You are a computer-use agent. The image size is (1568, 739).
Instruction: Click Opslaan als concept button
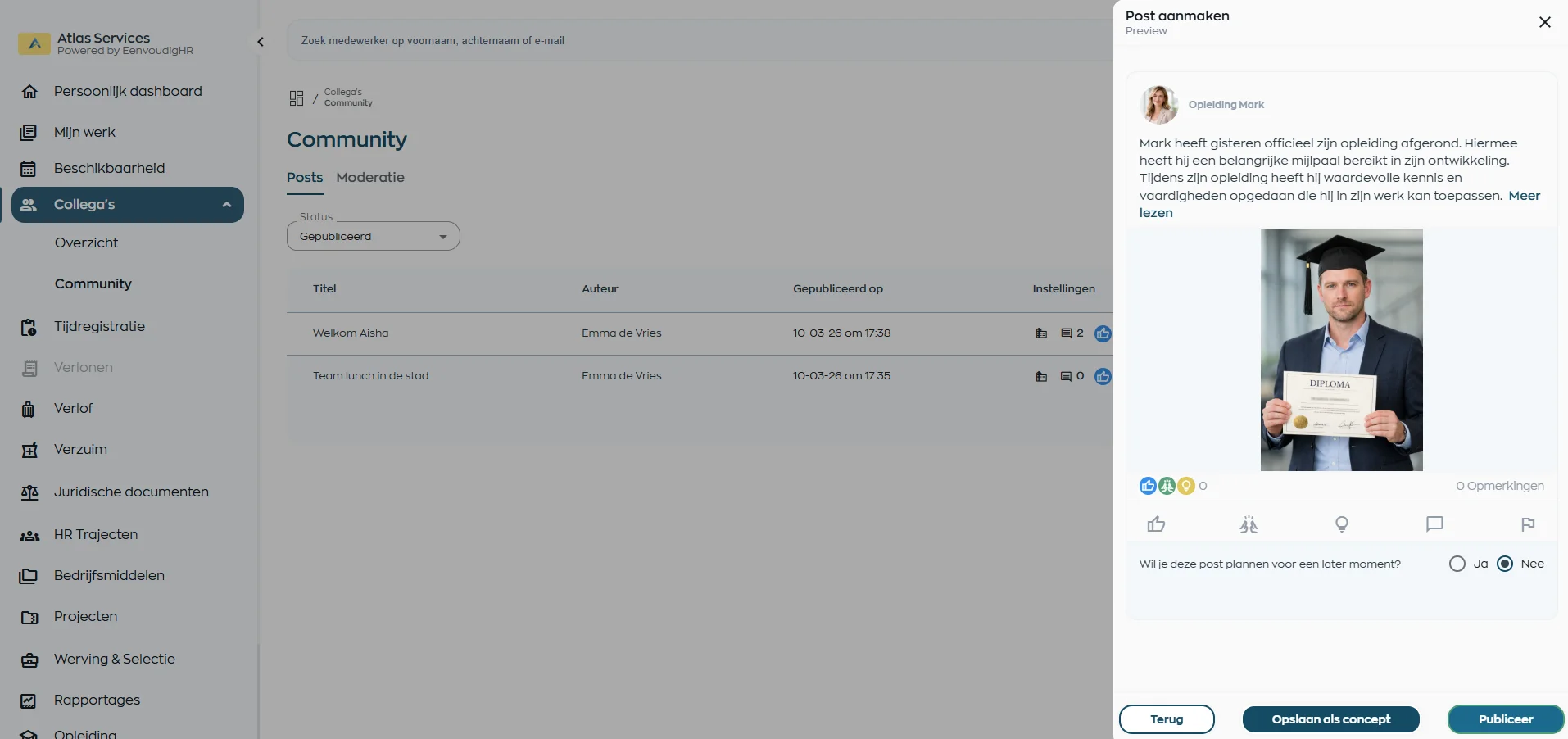click(x=1330, y=719)
